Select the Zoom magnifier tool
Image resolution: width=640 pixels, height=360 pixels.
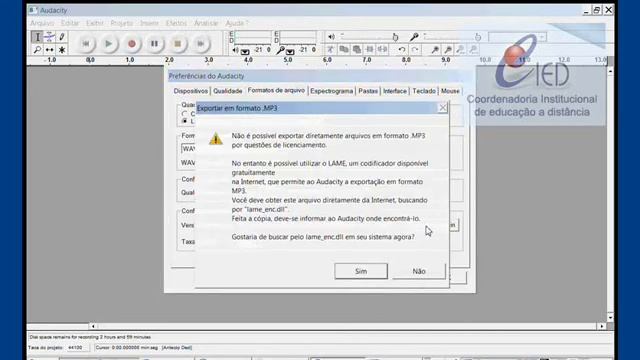point(37,49)
